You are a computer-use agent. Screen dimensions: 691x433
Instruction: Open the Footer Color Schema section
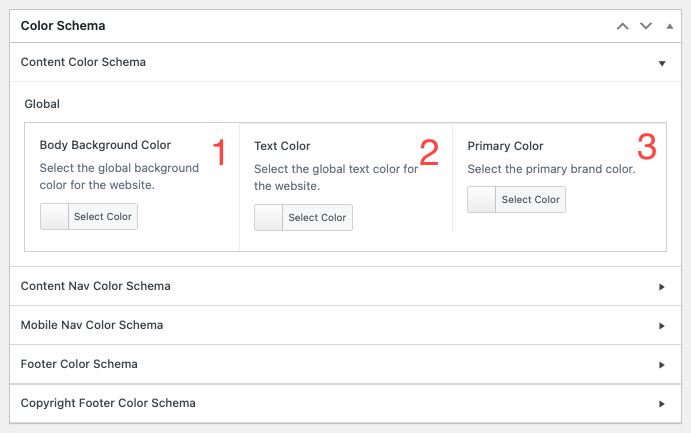click(x=79, y=364)
